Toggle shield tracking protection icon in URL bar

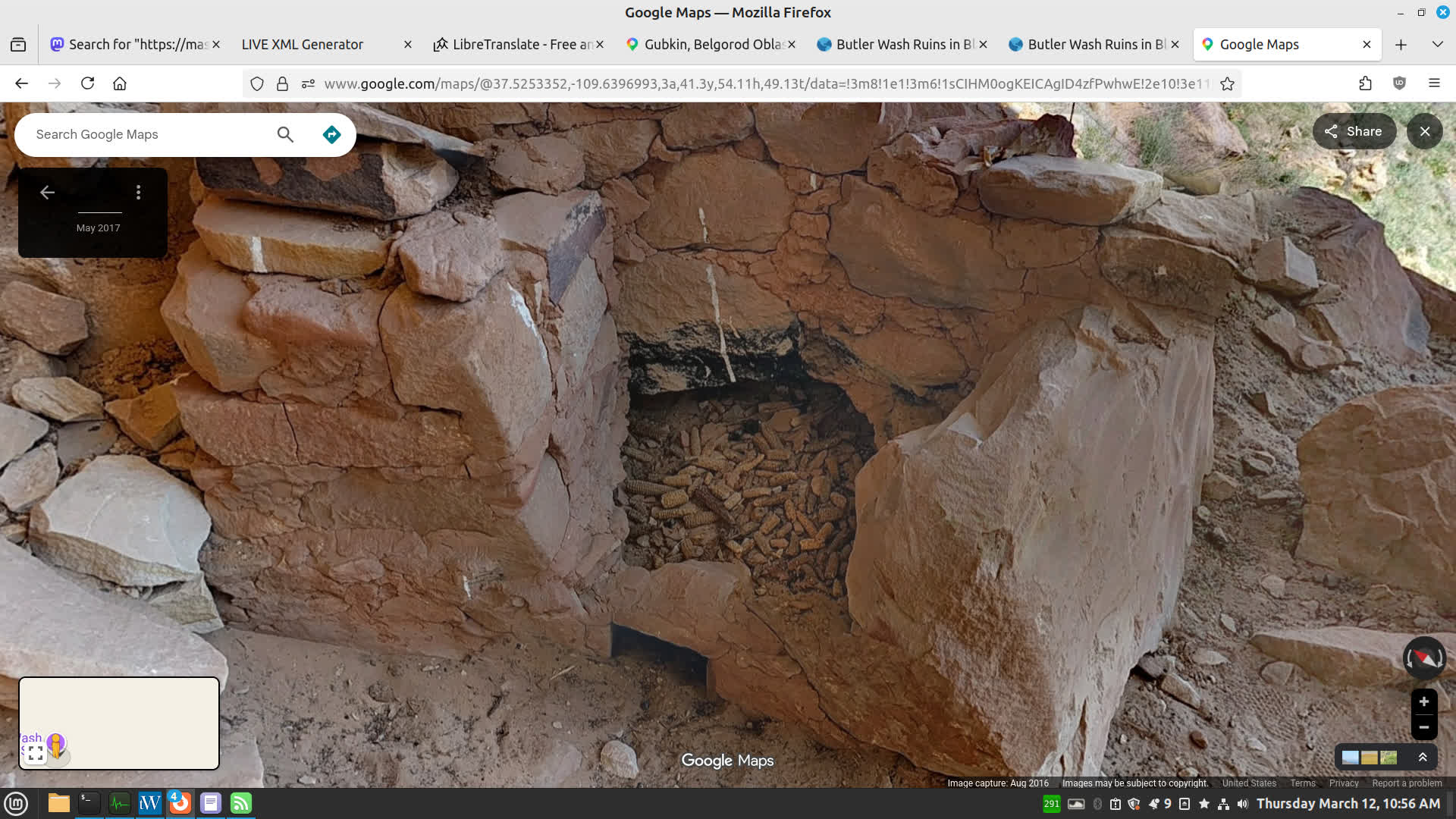tap(257, 83)
